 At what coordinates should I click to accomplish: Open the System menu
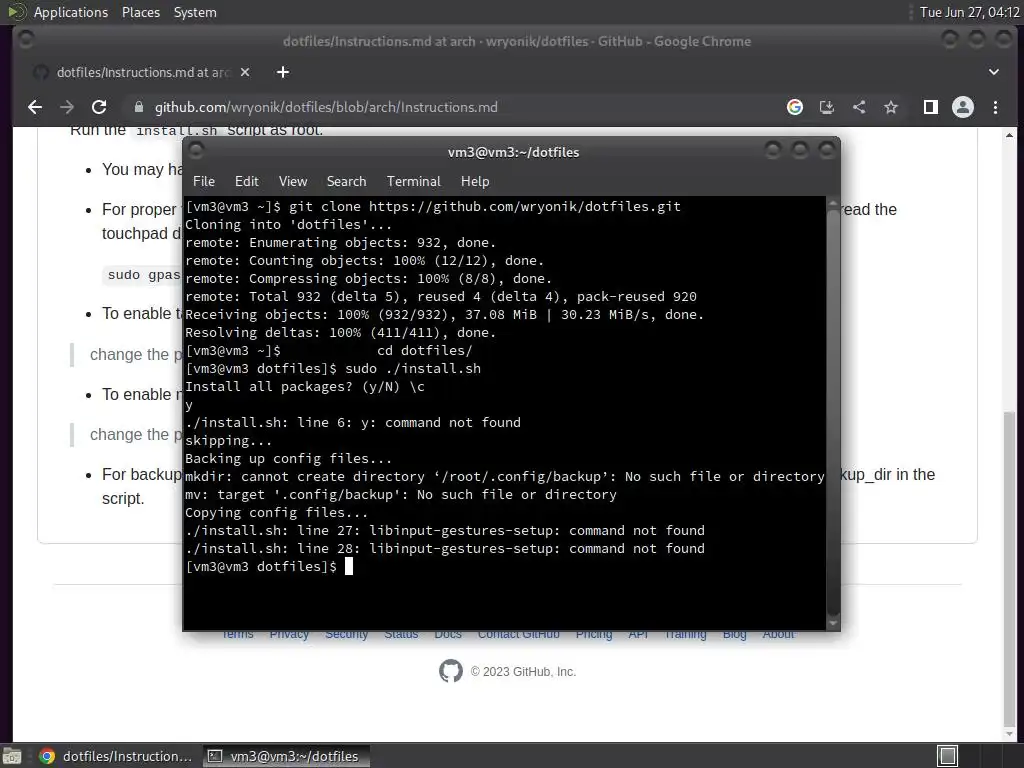195,12
